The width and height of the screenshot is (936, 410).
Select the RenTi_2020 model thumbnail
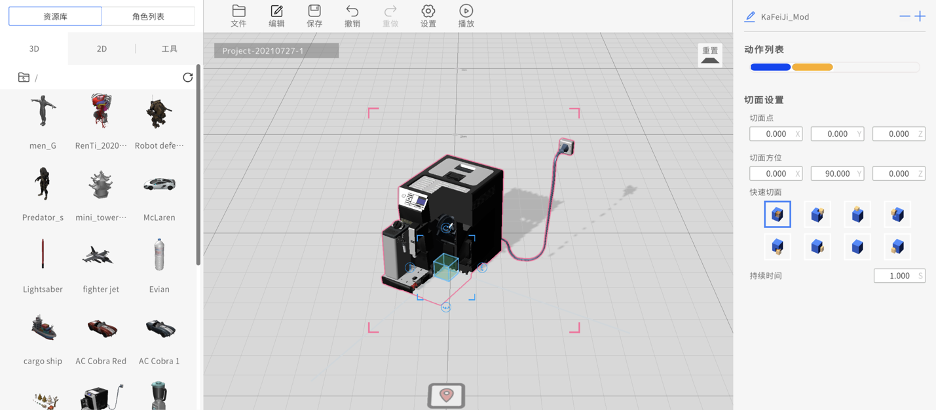click(101, 111)
